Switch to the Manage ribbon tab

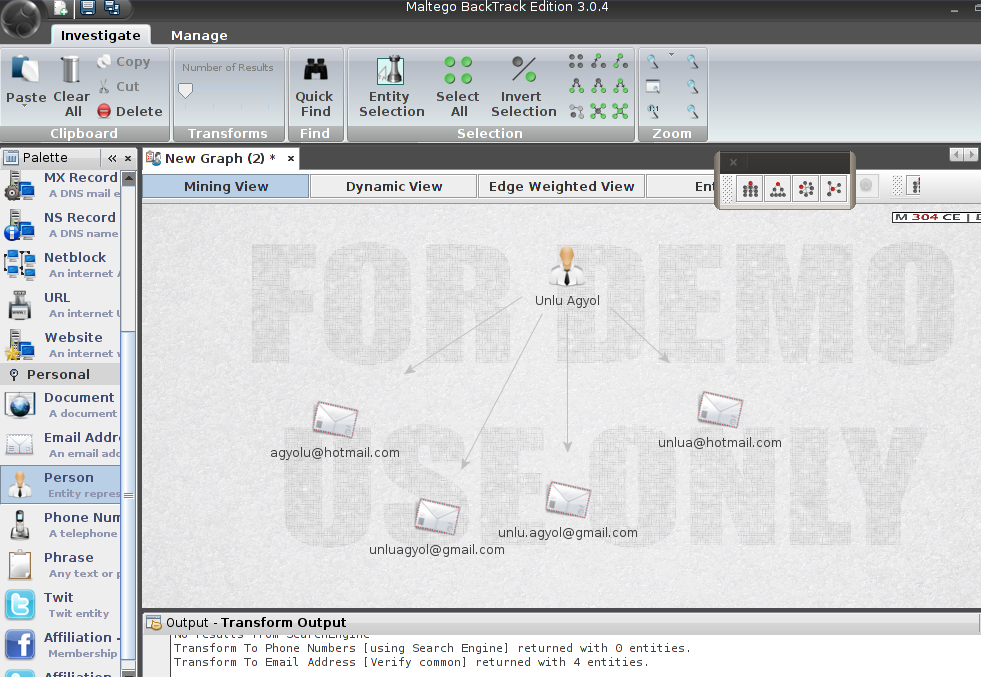199,36
